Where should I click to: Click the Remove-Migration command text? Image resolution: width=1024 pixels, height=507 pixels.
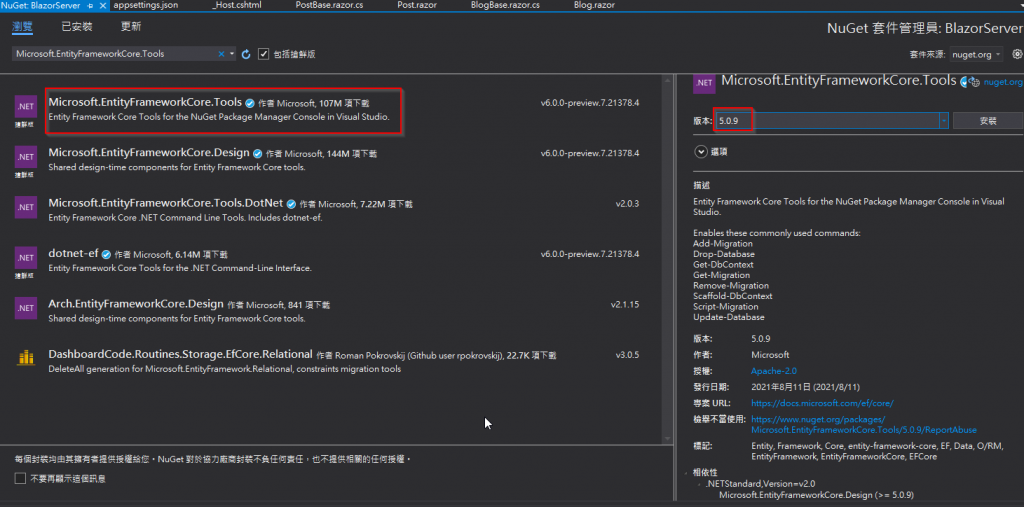point(731,286)
